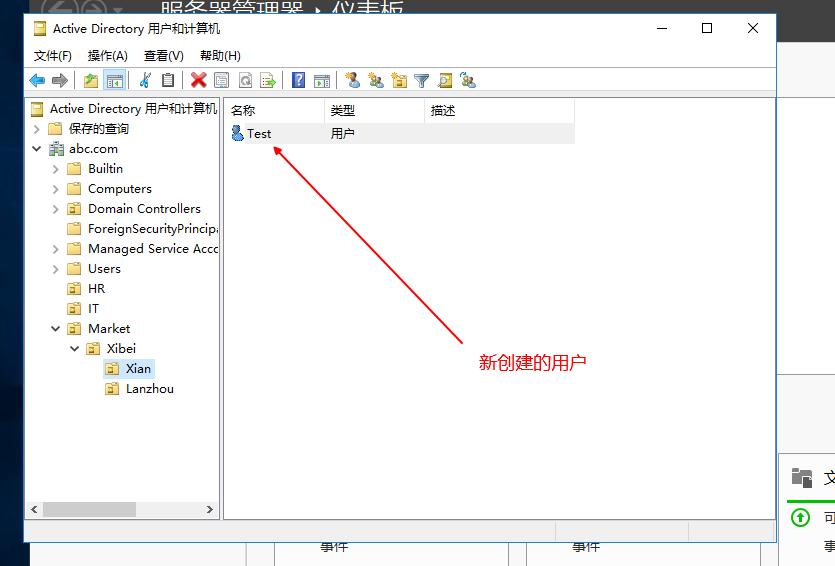The height and width of the screenshot is (566, 835).
Task: Click the Export list toolbar icon
Action: click(268, 81)
